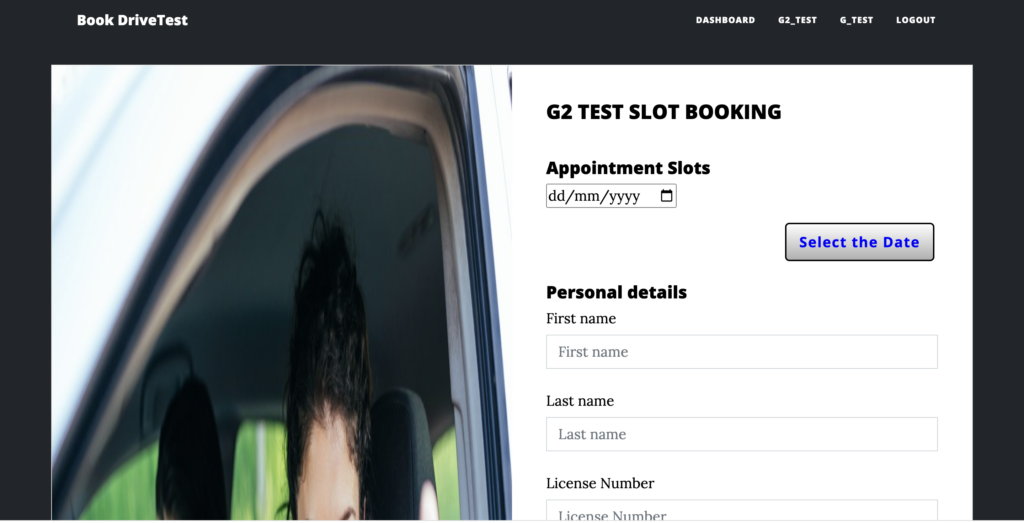Screen dimensions: 1024x523
Task: Focus the First name text field
Action: pyautogui.click(x=742, y=352)
